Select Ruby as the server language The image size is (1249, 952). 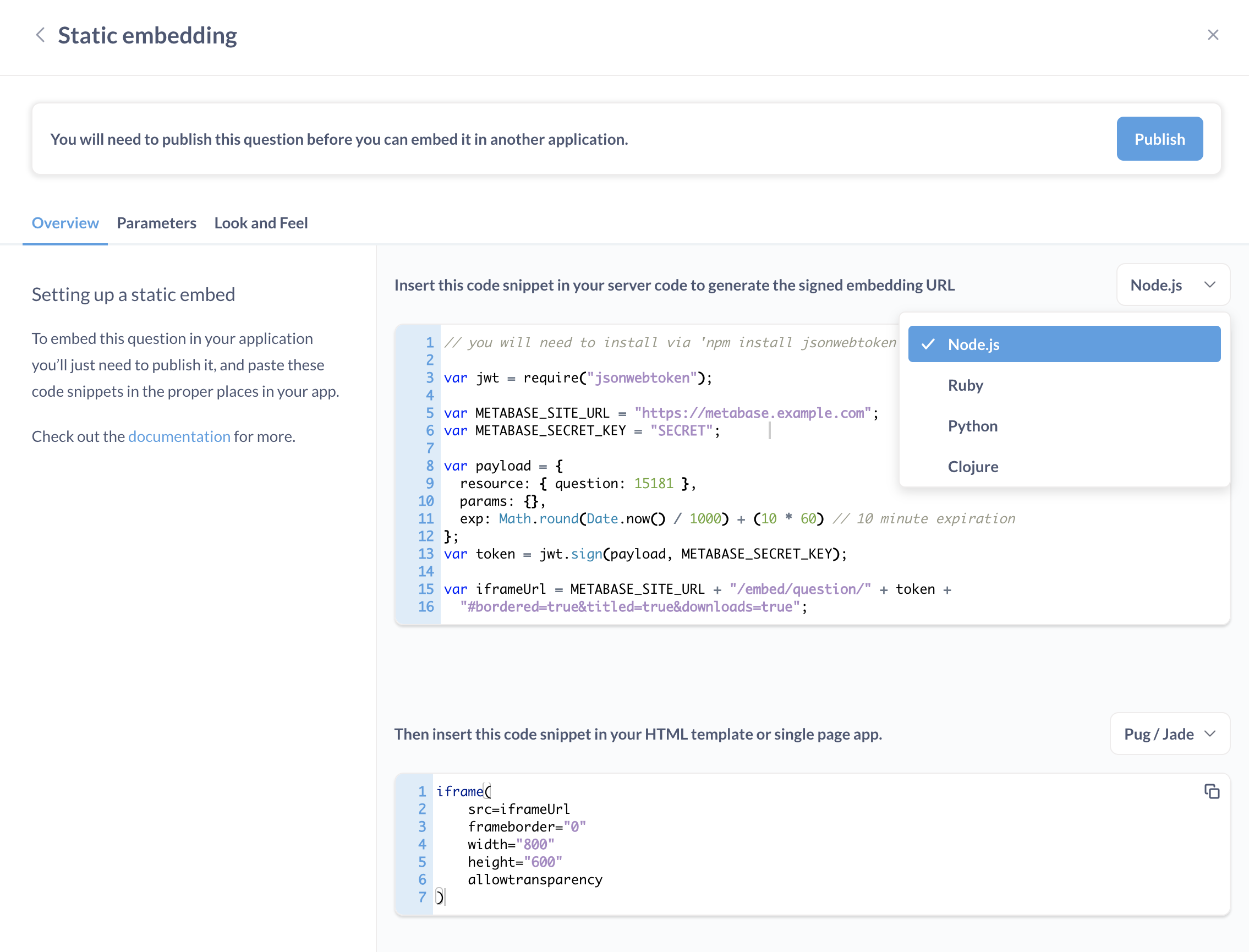click(965, 385)
